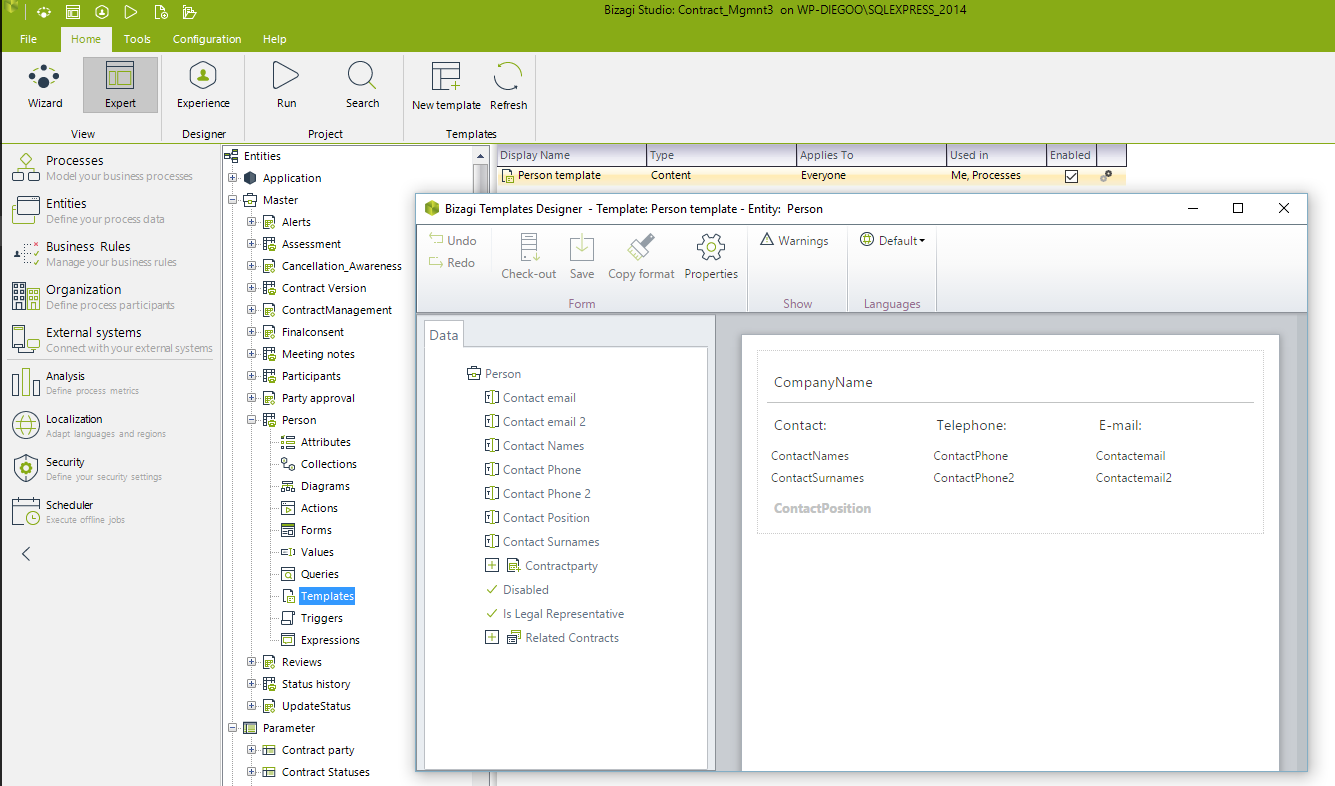Select Templates under Person entity
The width and height of the screenshot is (1335, 786).
coord(327,596)
